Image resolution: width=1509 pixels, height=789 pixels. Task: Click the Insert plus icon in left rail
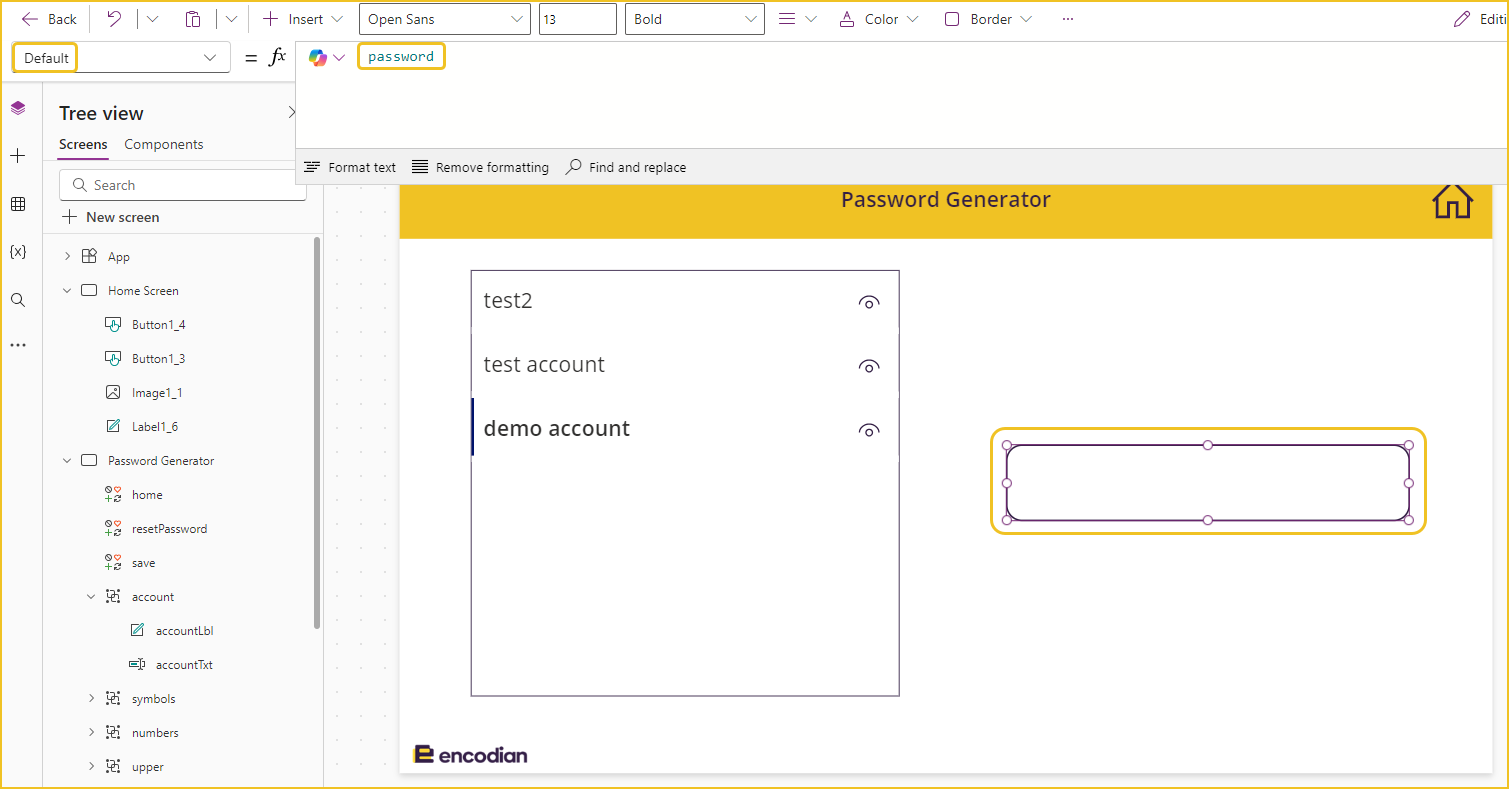(x=18, y=156)
